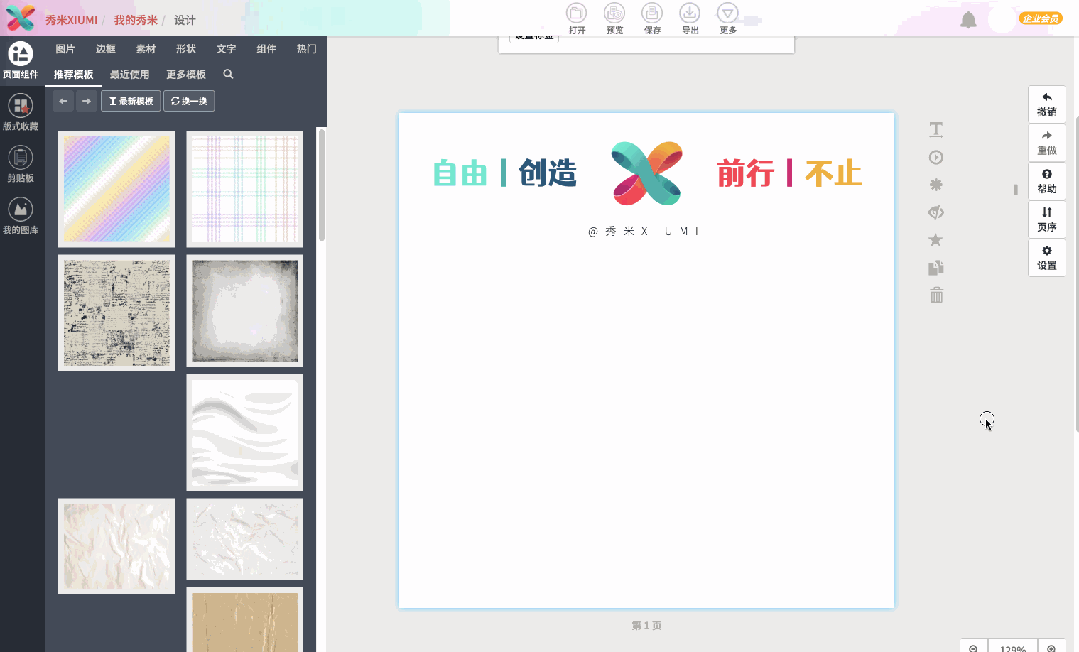
Task: Switch to the 形状 (Shapes) tab
Action: (186, 47)
